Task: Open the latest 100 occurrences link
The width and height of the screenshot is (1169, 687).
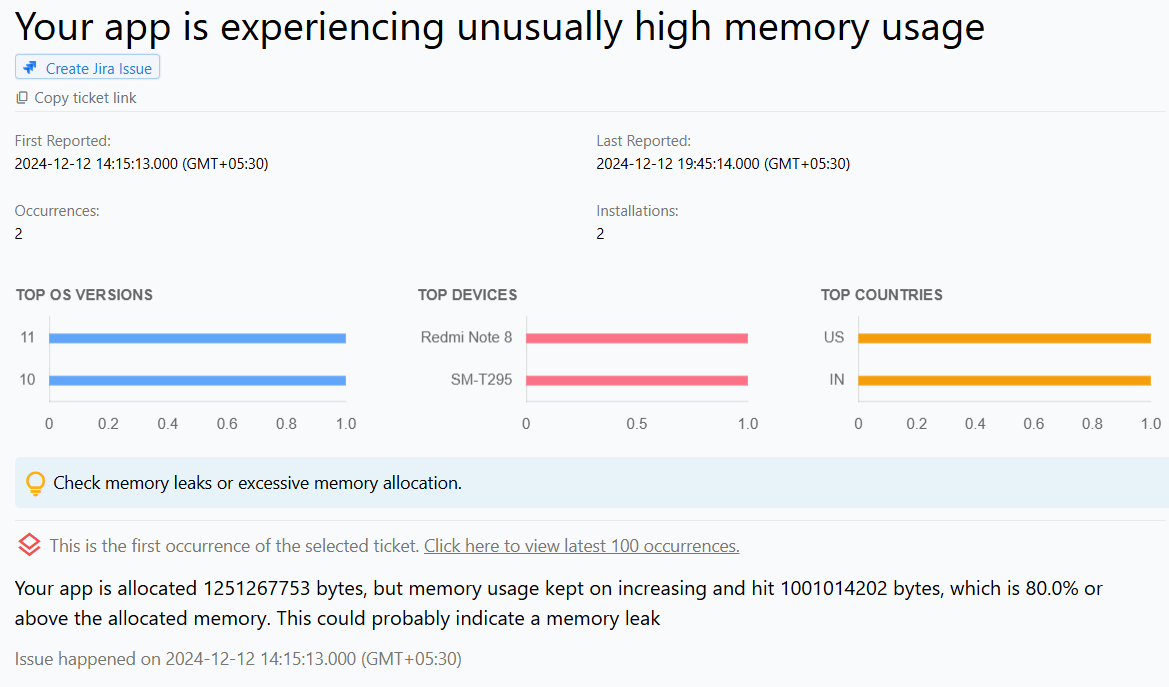Action: tap(581, 545)
